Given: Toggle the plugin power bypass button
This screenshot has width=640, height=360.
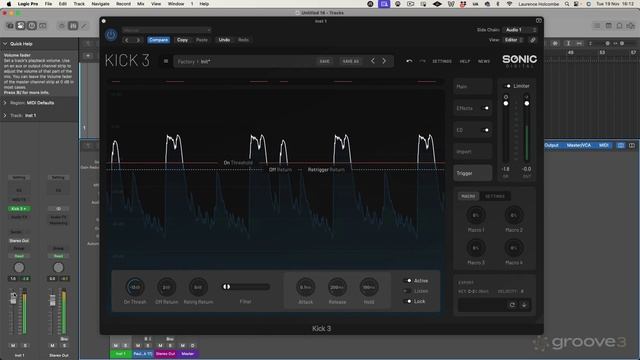Looking at the screenshot, I should tap(111, 35).
